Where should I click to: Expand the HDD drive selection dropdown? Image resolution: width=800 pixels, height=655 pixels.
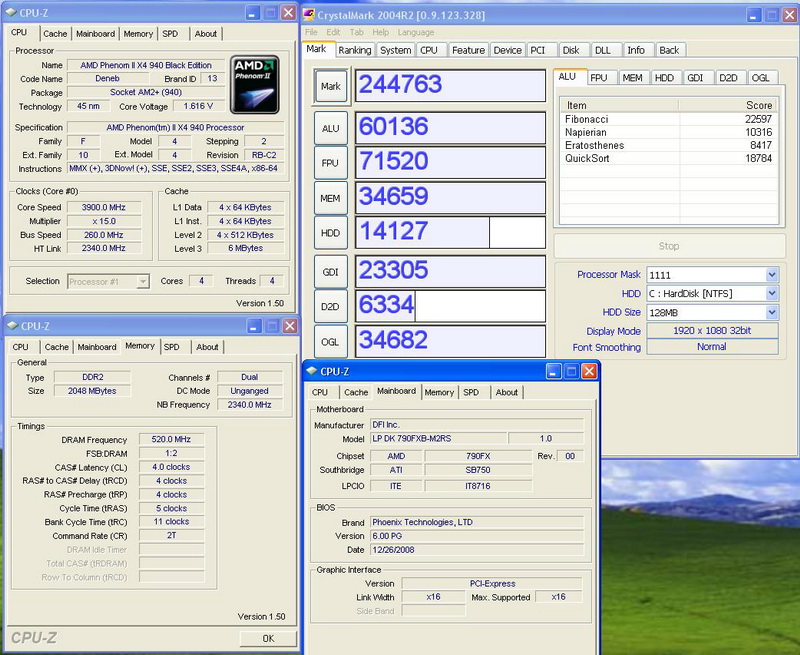coord(771,293)
